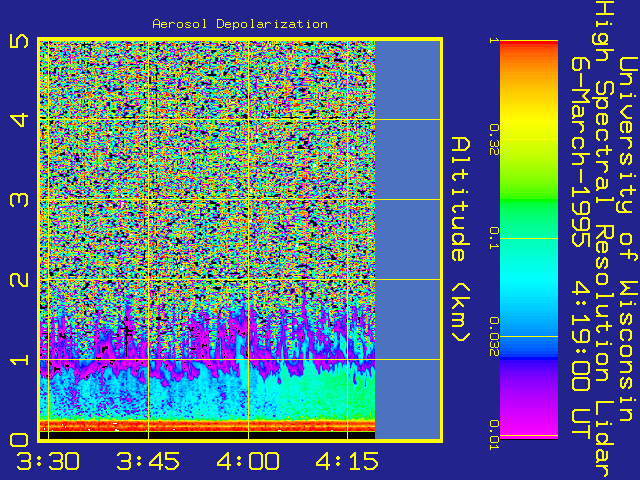This screenshot has height=480, width=640.
Task: Click the blank light-blue no-data area
Action: (x=408, y=240)
